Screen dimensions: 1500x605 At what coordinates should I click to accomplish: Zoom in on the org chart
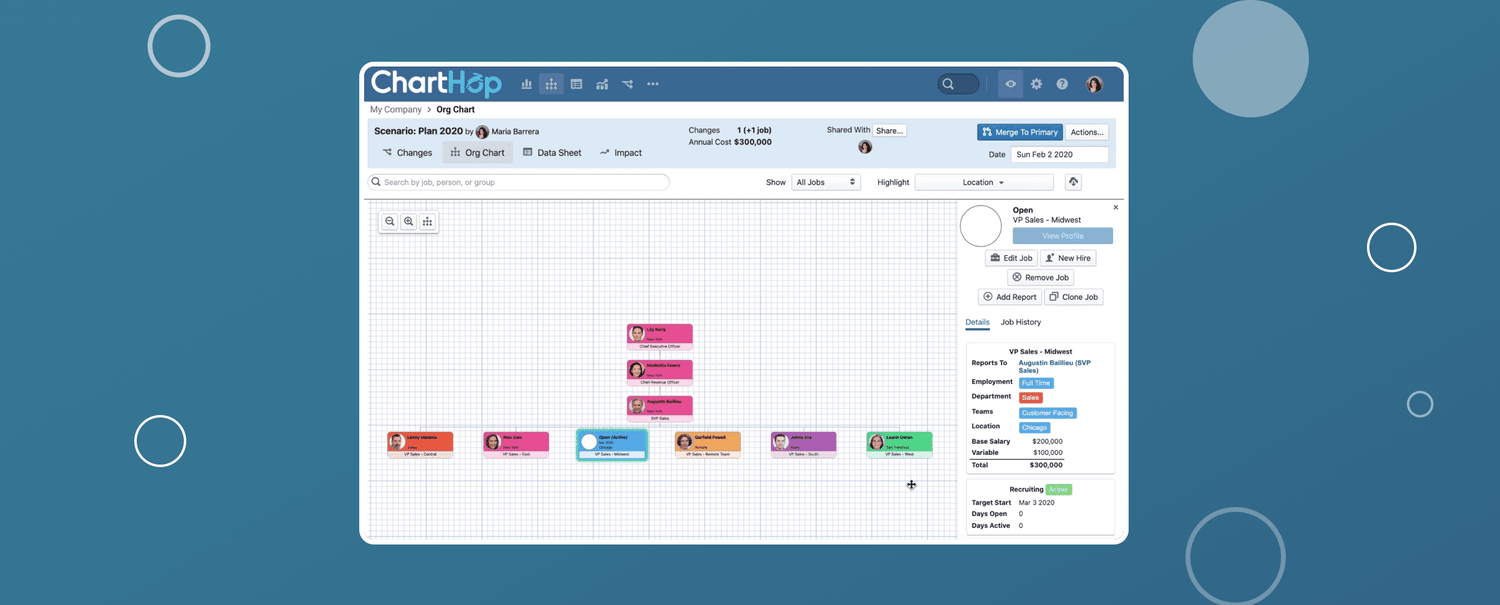(409, 222)
